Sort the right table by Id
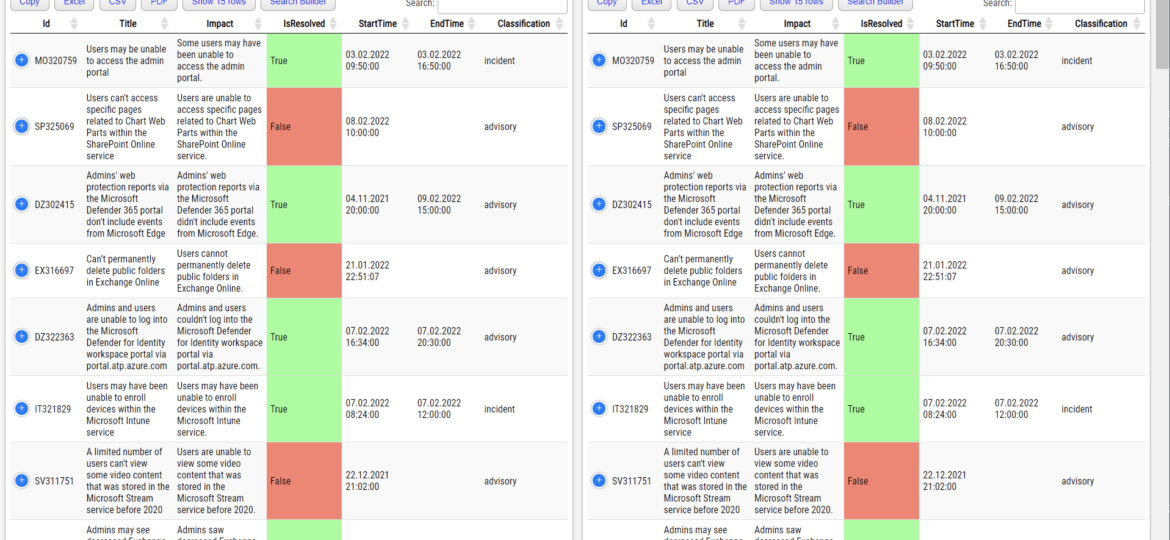This screenshot has width=1170, height=540. point(624,24)
